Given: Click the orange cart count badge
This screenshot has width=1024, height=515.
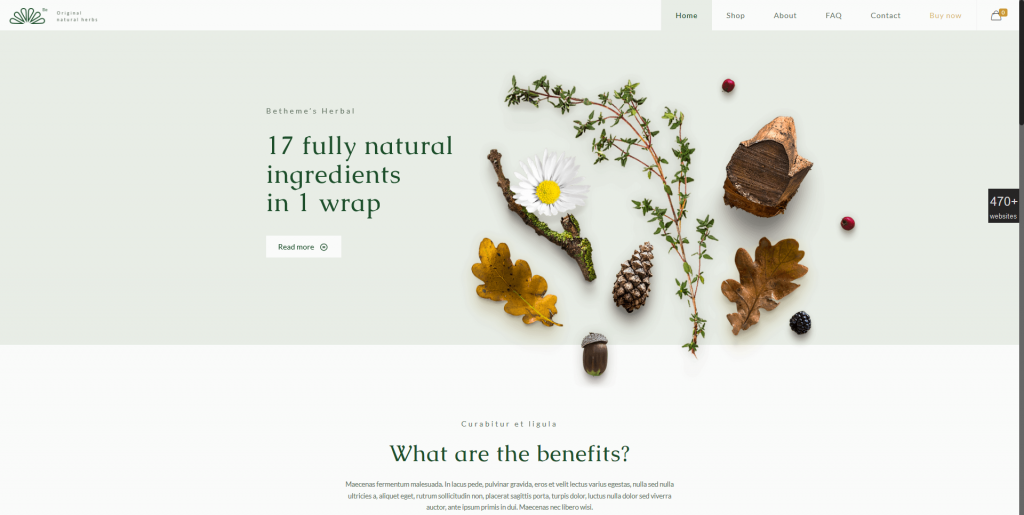Looking at the screenshot, I should [x=1003, y=12].
